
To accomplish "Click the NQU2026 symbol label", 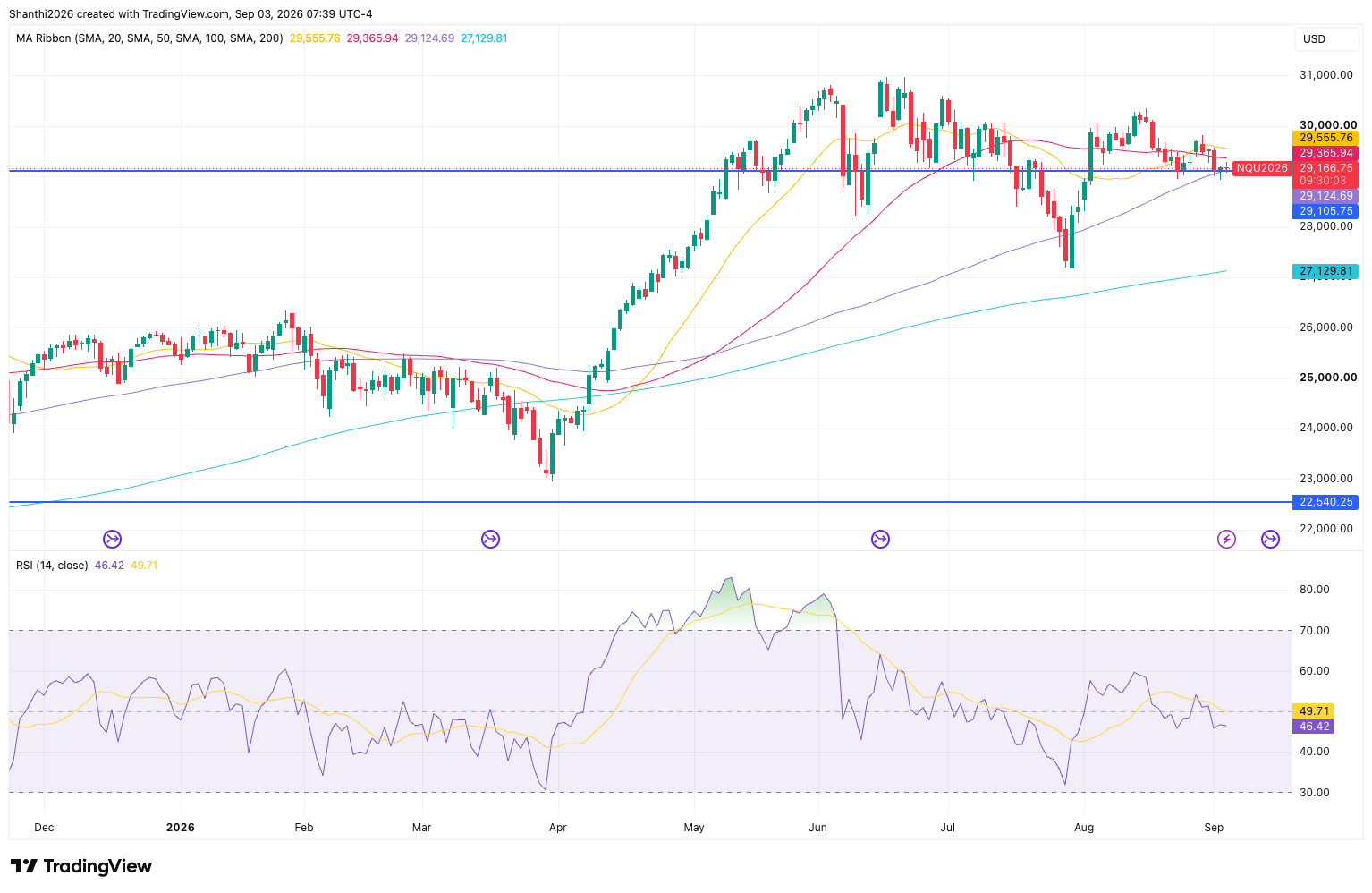I will (x=1261, y=168).
